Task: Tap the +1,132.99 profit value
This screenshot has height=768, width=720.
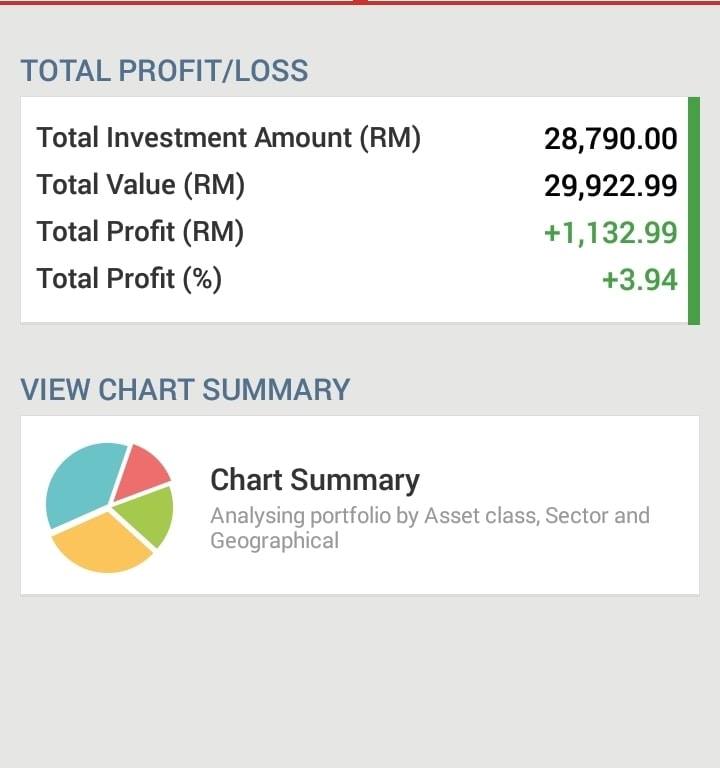Action: click(611, 232)
